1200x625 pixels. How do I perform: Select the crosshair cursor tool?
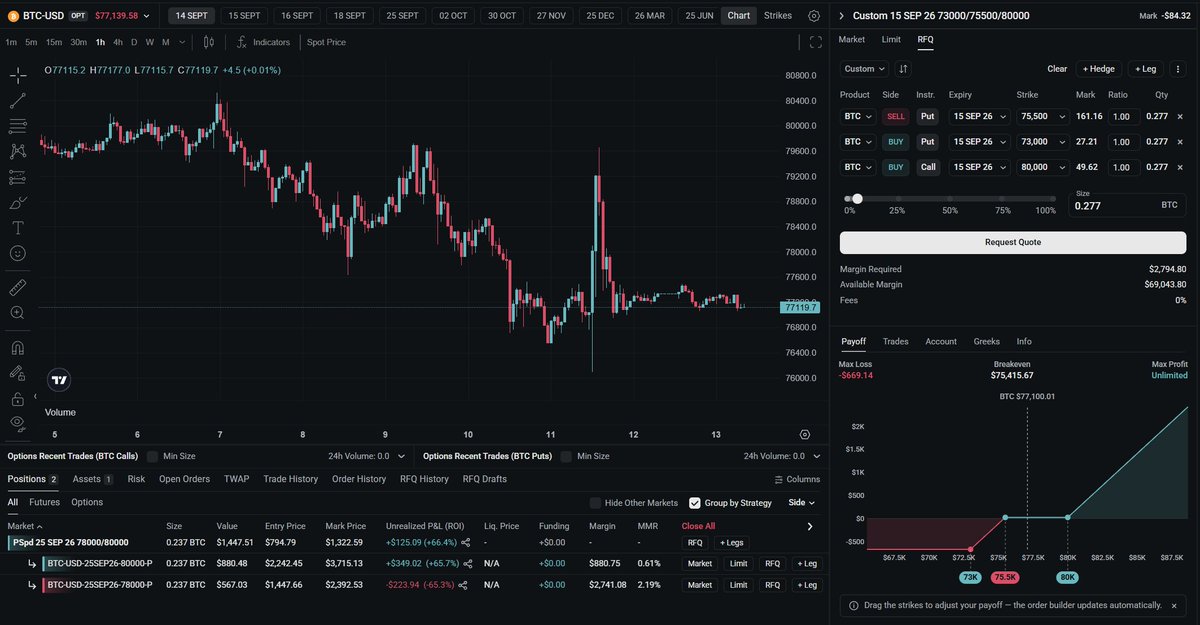coord(18,76)
